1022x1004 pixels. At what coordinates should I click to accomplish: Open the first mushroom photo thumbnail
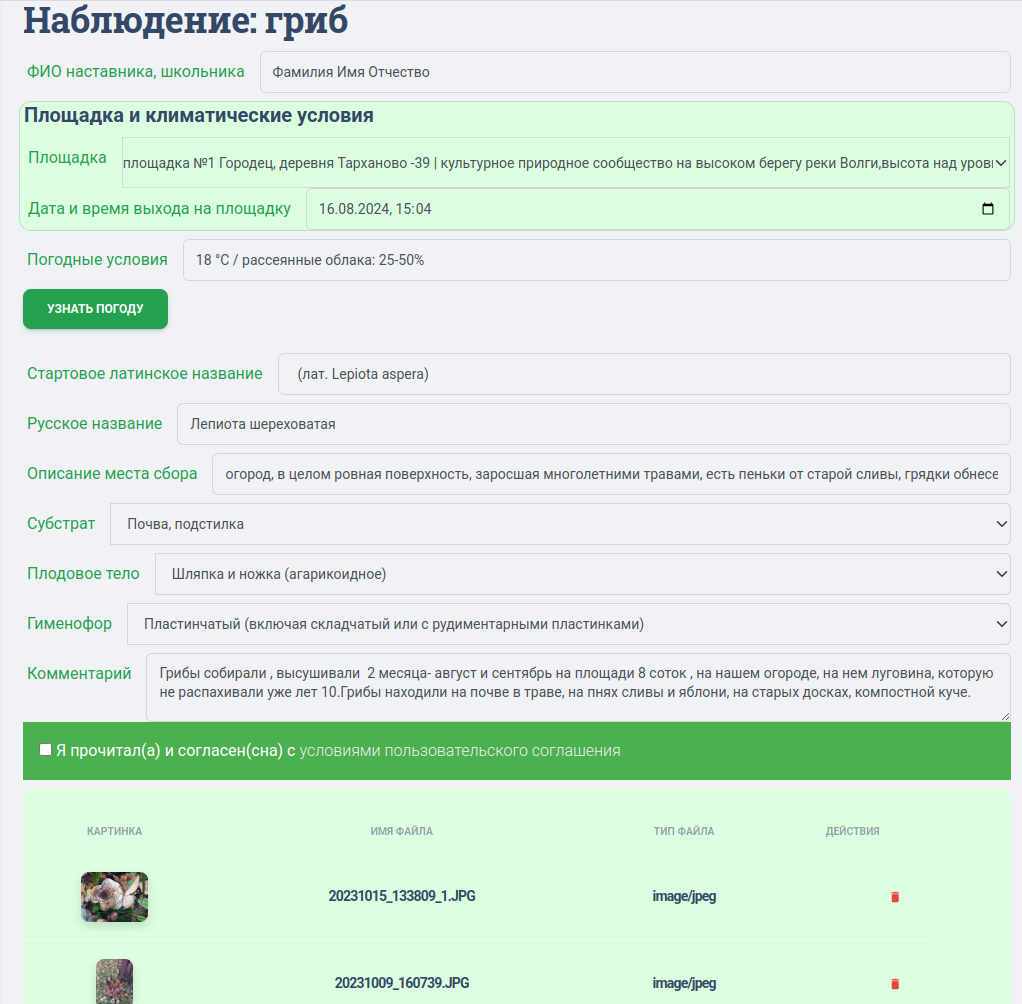tap(114, 897)
